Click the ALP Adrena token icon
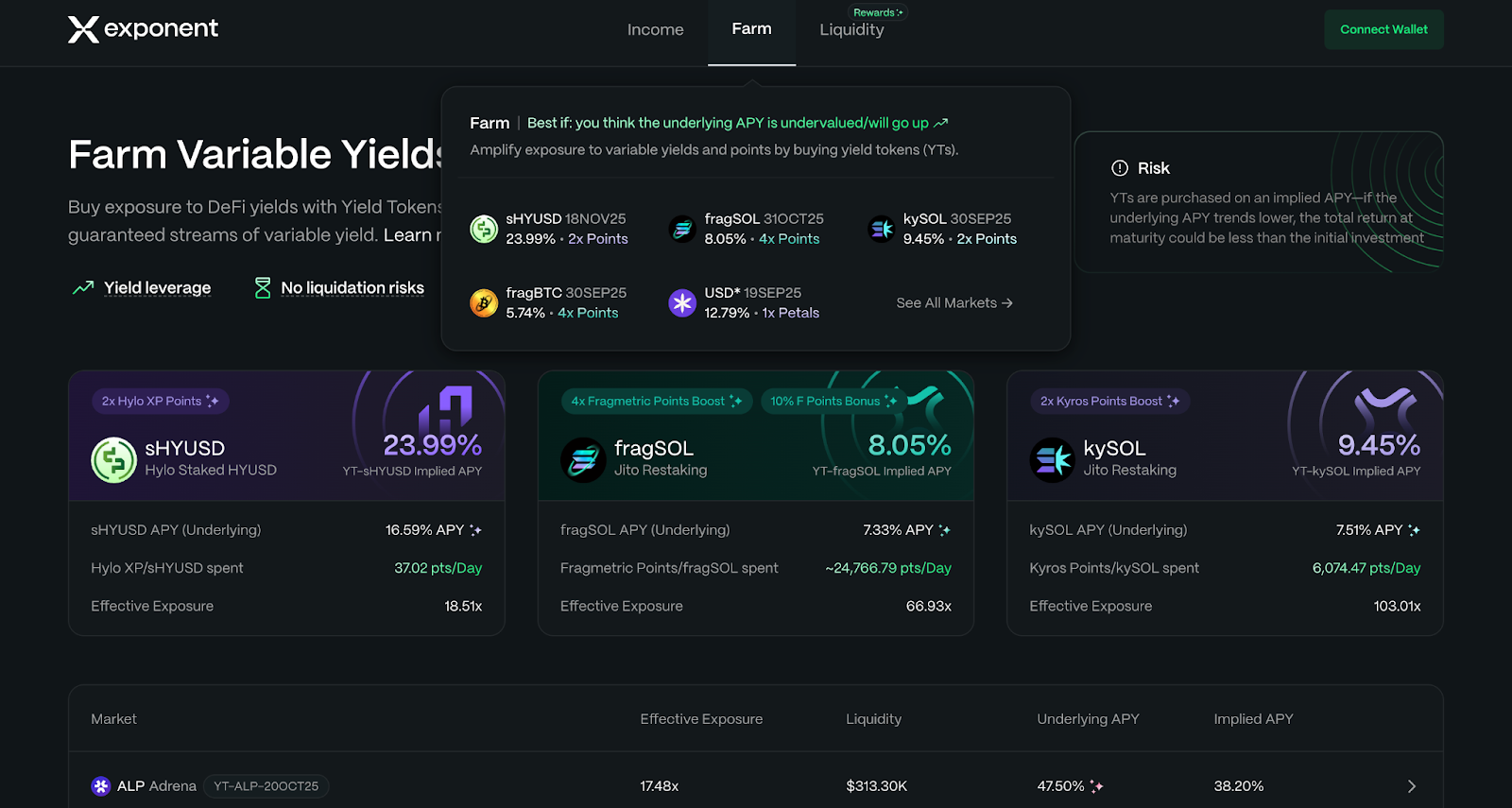Image resolution: width=1512 pixels, height=808 pixels. tap(100, 786)
